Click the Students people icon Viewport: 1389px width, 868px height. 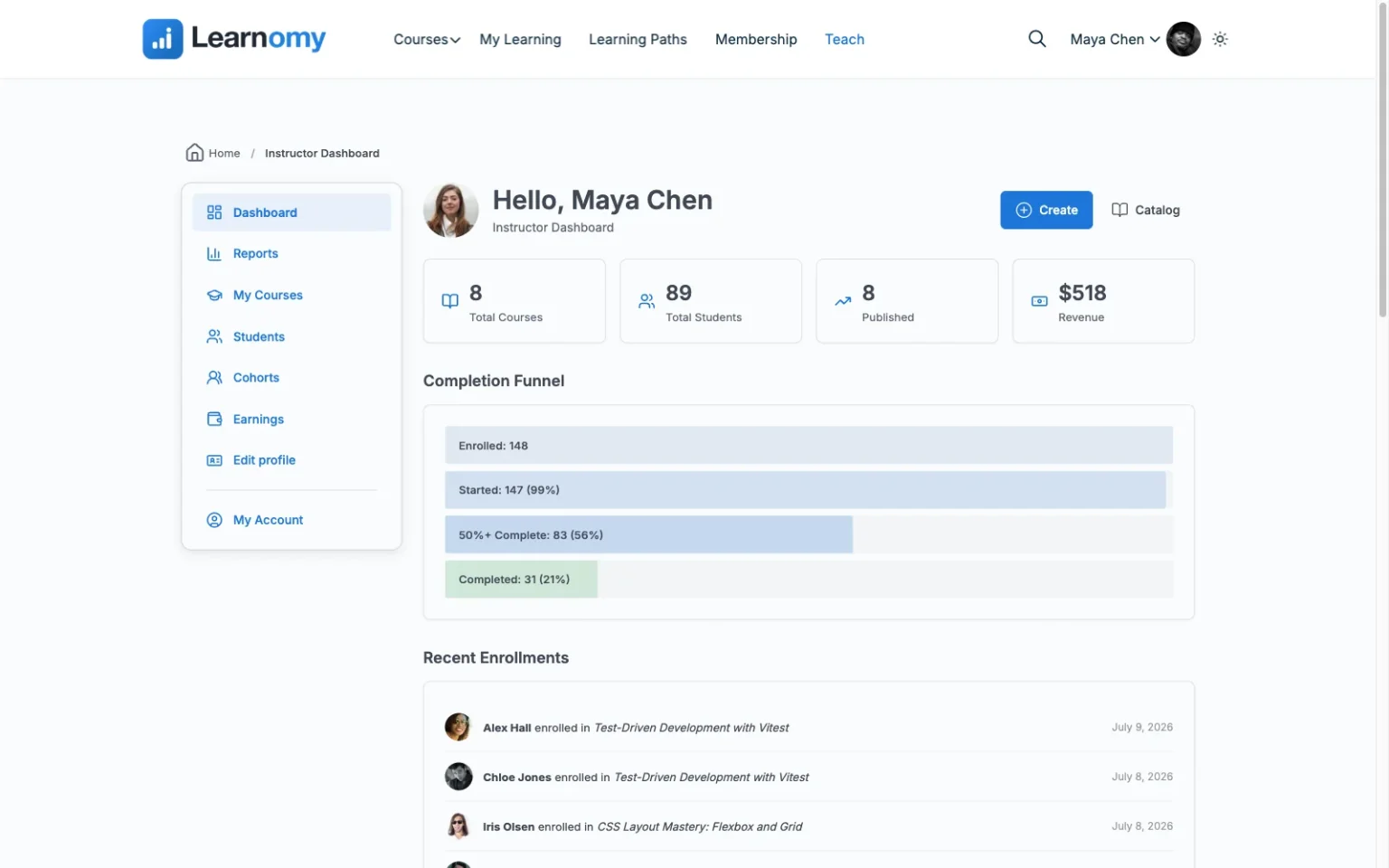[214, 336]
